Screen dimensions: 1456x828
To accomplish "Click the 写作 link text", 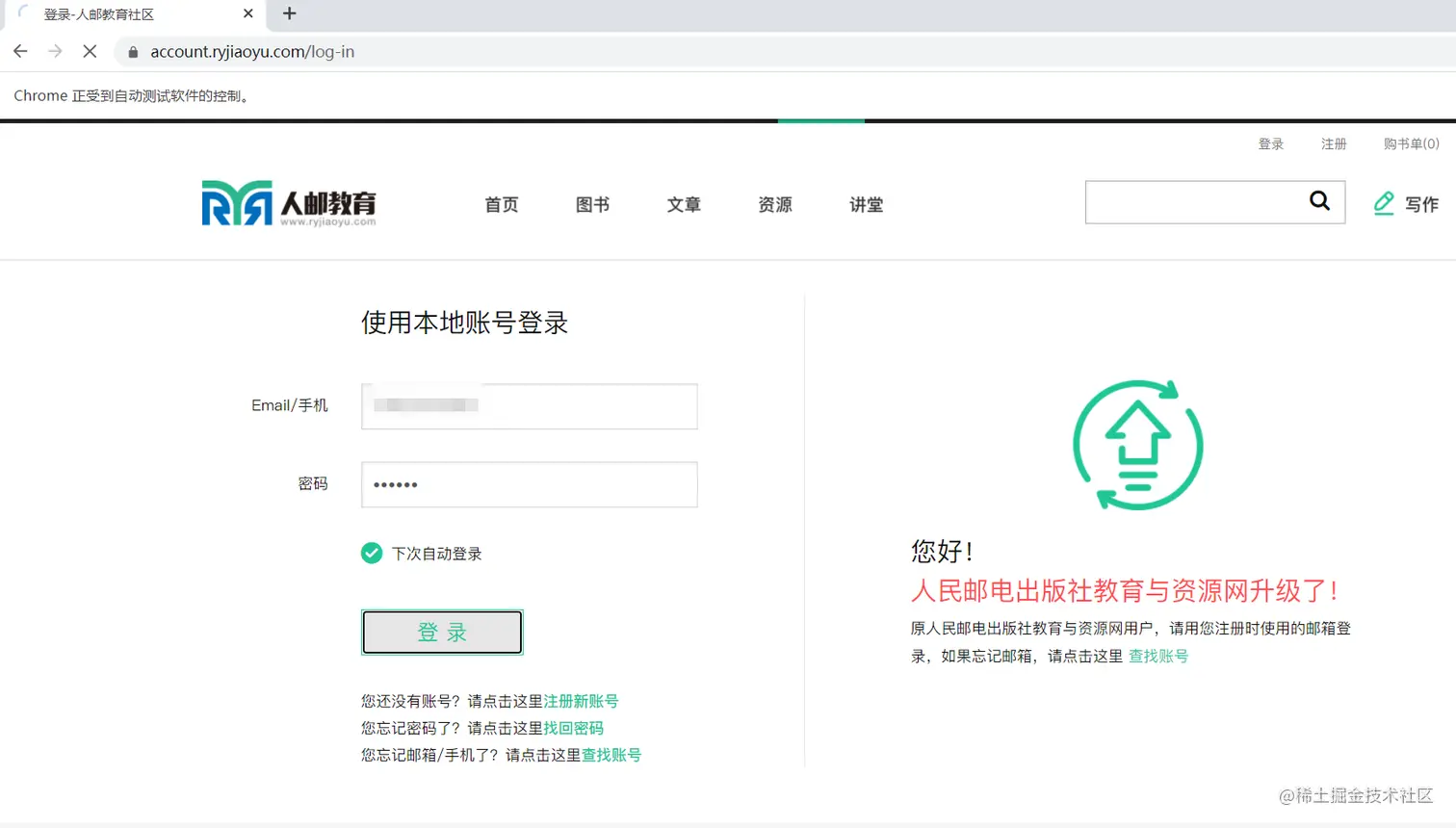I will tap(1421, 204).
